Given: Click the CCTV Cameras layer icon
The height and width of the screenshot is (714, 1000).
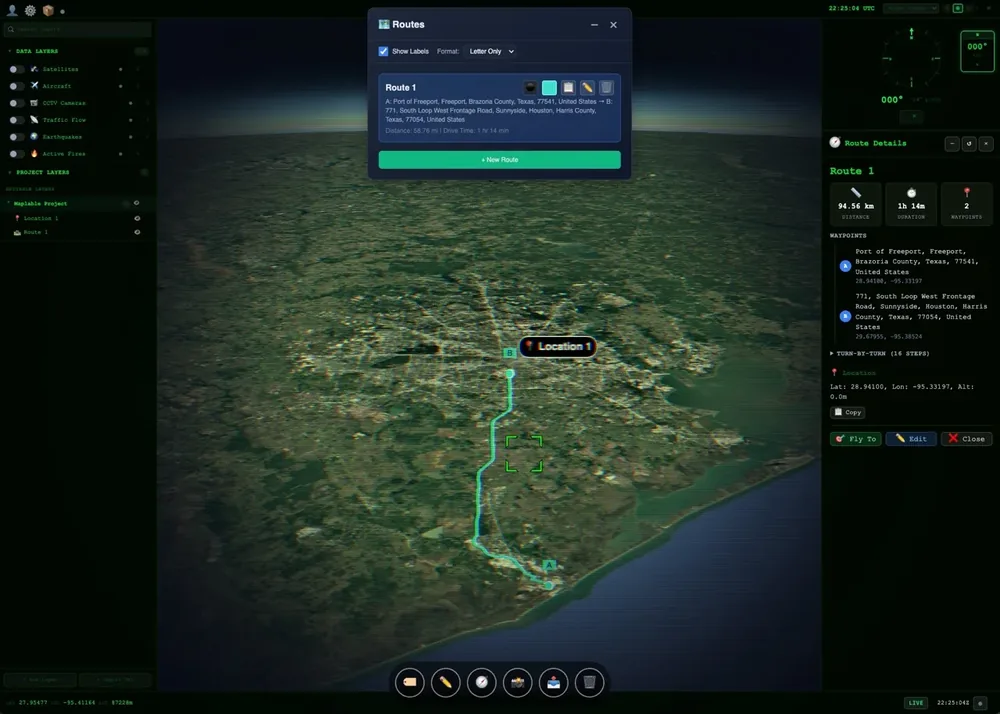Looking at the screenshot, I should click(34, 103).
